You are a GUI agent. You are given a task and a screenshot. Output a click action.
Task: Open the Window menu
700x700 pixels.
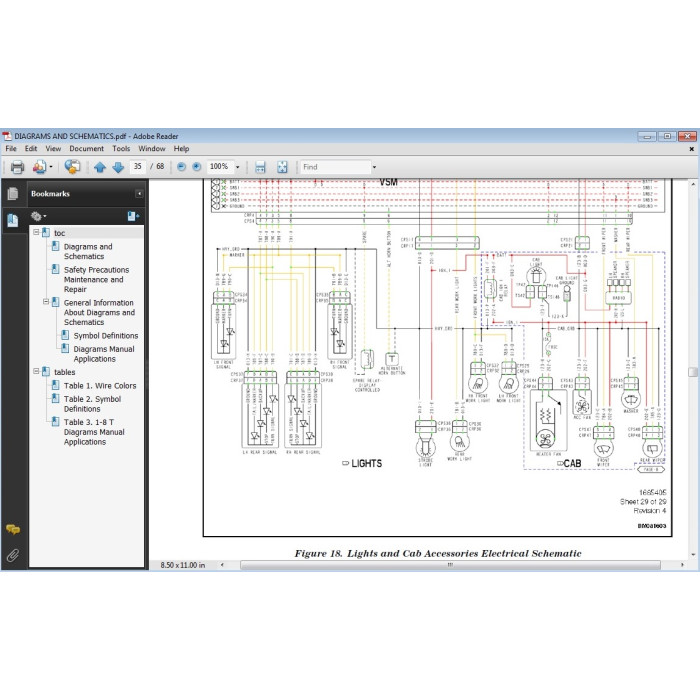(152, 149)
